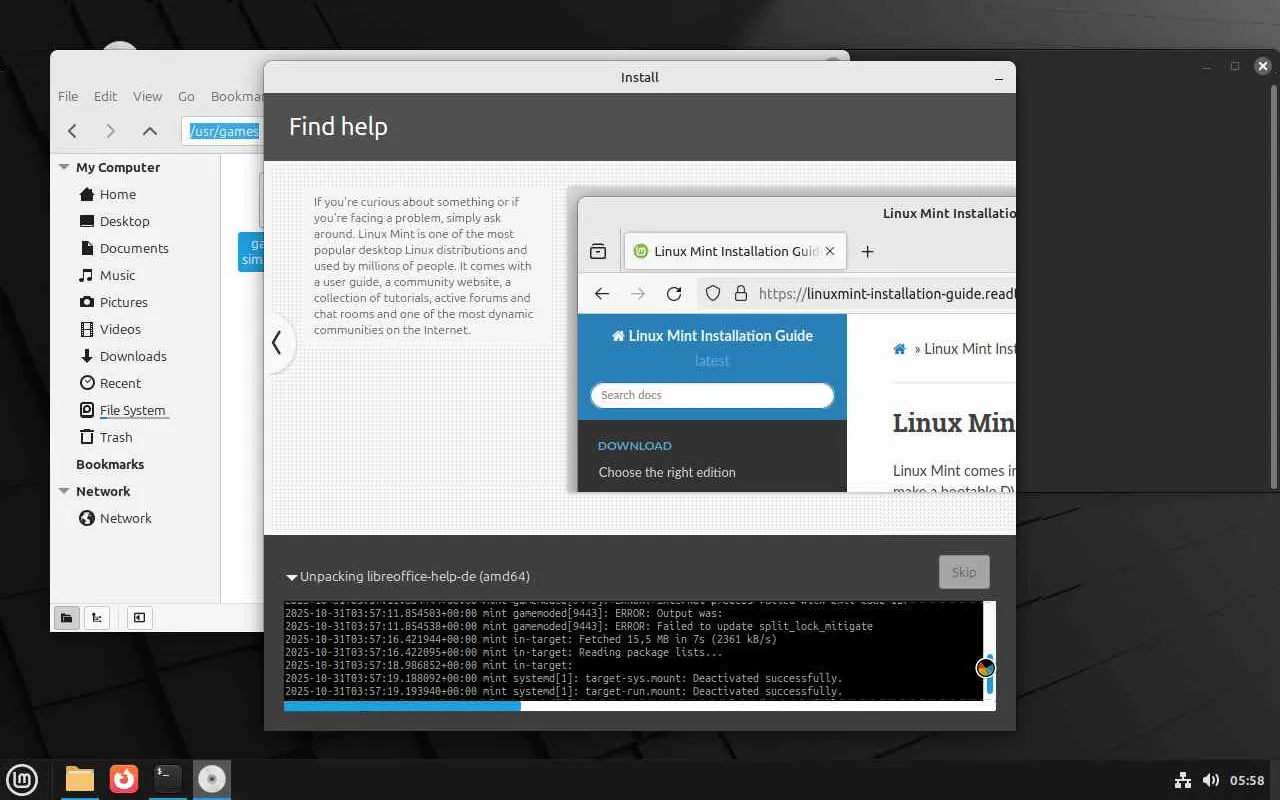This screenshot has width=1280, height=800.
Task: Open the Linux Mint start menu
Action: [x=22, y=779]
